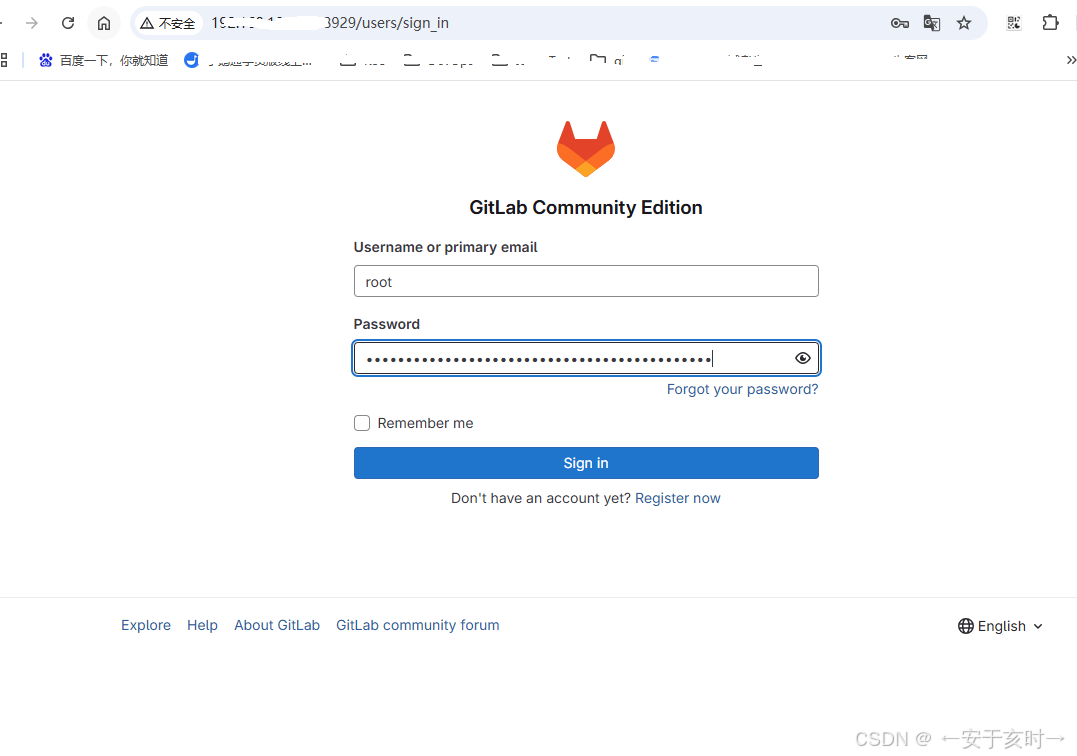Click the username field containing root
This screenshot has height=756, width=1077.
pyautogui.click(x=585, y=281)
